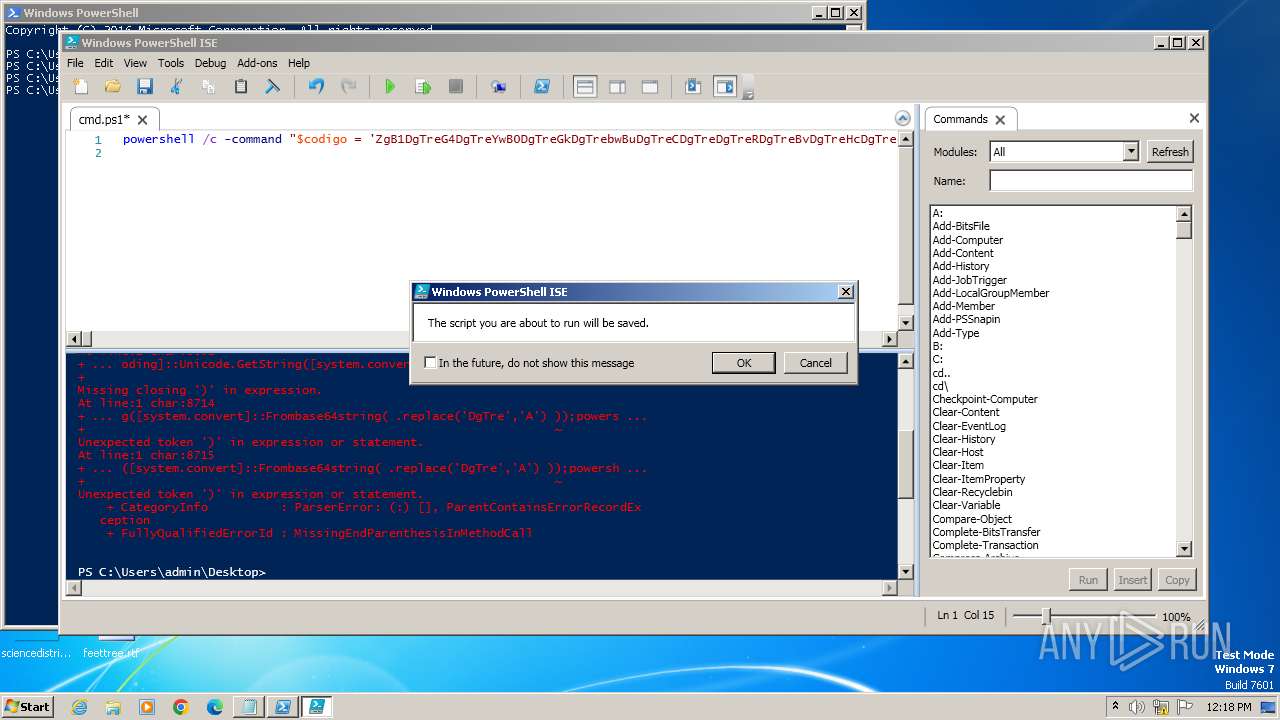Open the Debug menu
Image resolution: width=1280 pixels, height=720 pixels.
pos(210,63)
